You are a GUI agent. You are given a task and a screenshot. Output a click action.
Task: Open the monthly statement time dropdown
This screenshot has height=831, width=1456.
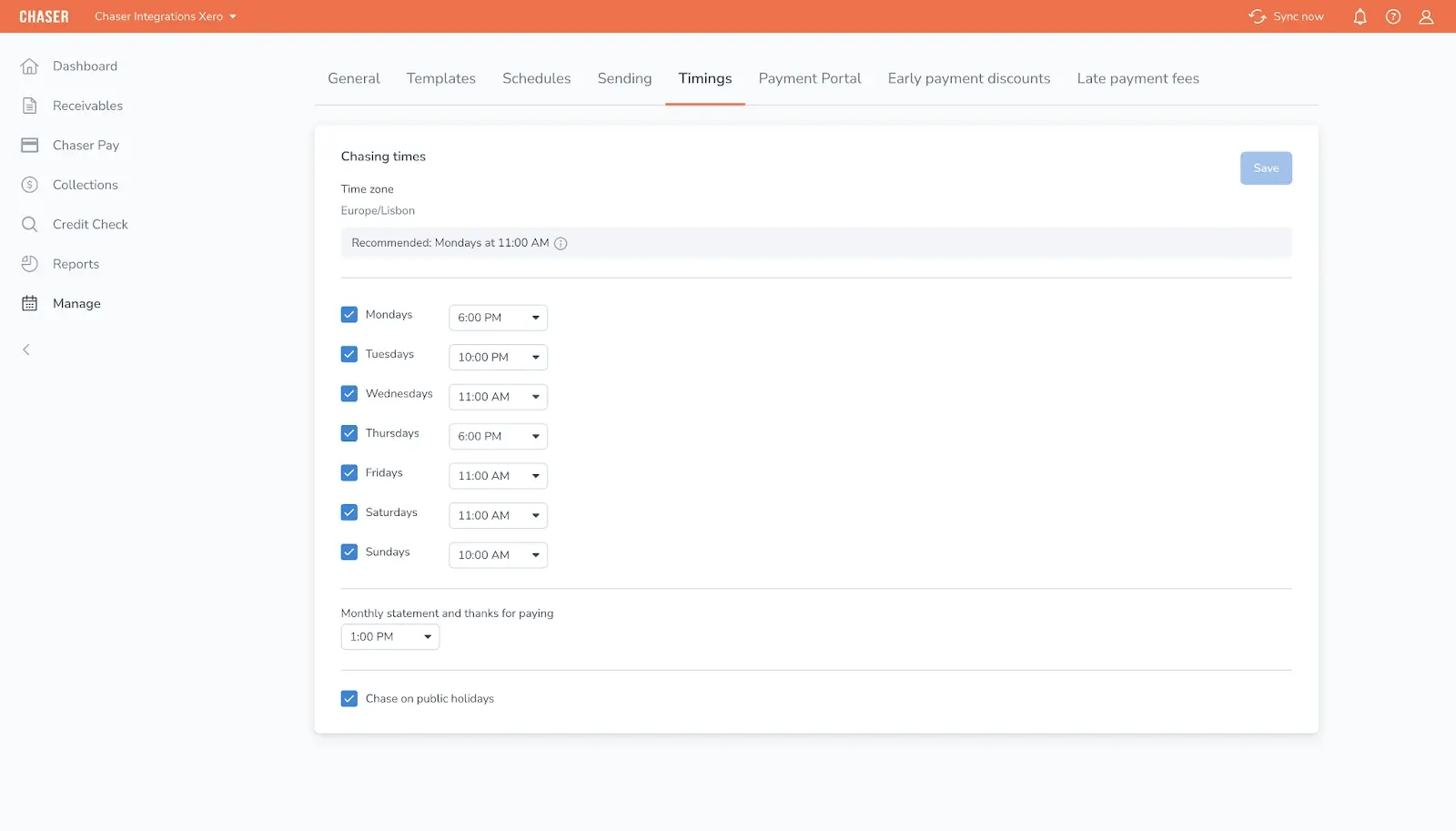click(x=389, y=637)
